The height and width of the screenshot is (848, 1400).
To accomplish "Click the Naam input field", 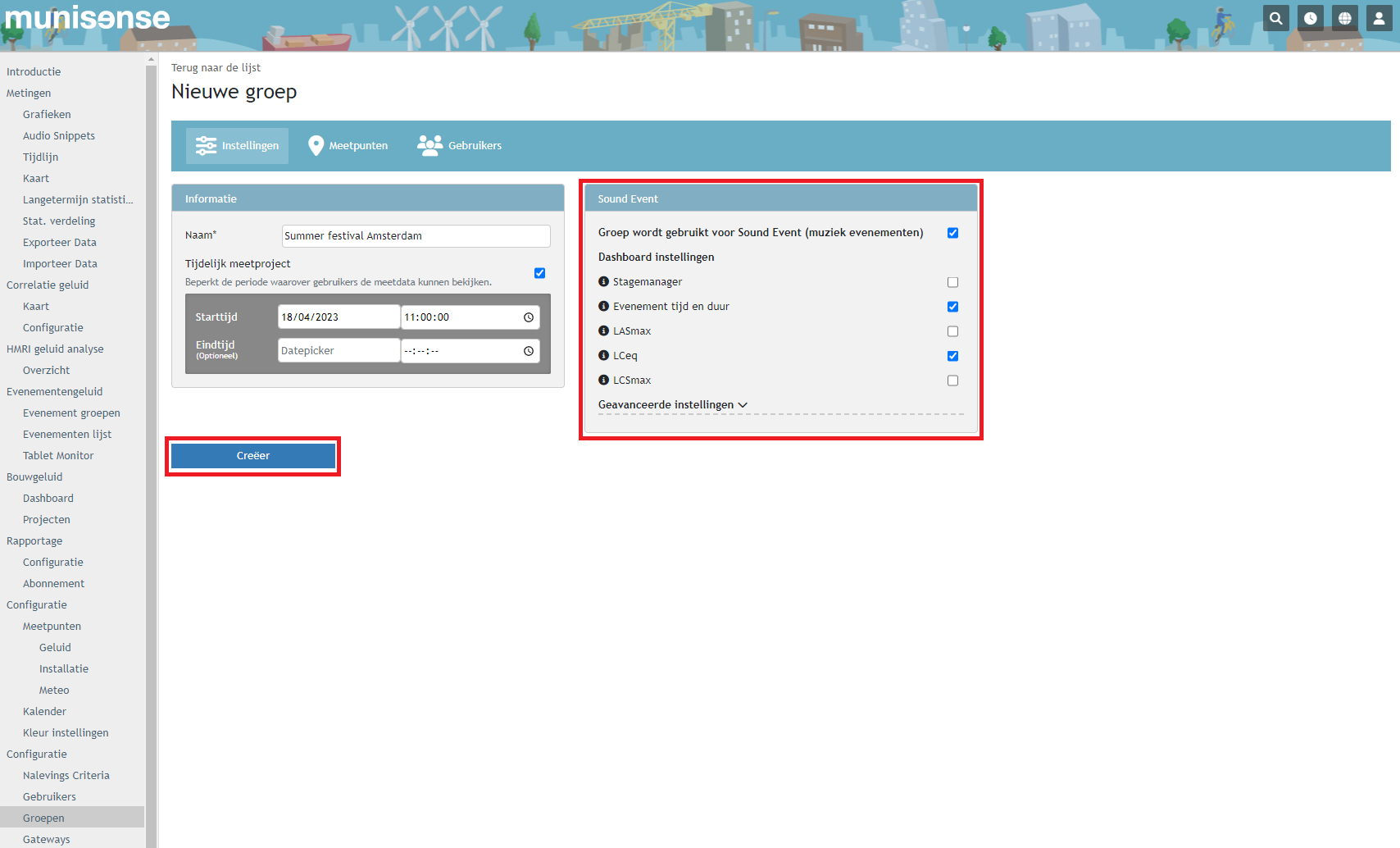I will (x=416, y=236).
